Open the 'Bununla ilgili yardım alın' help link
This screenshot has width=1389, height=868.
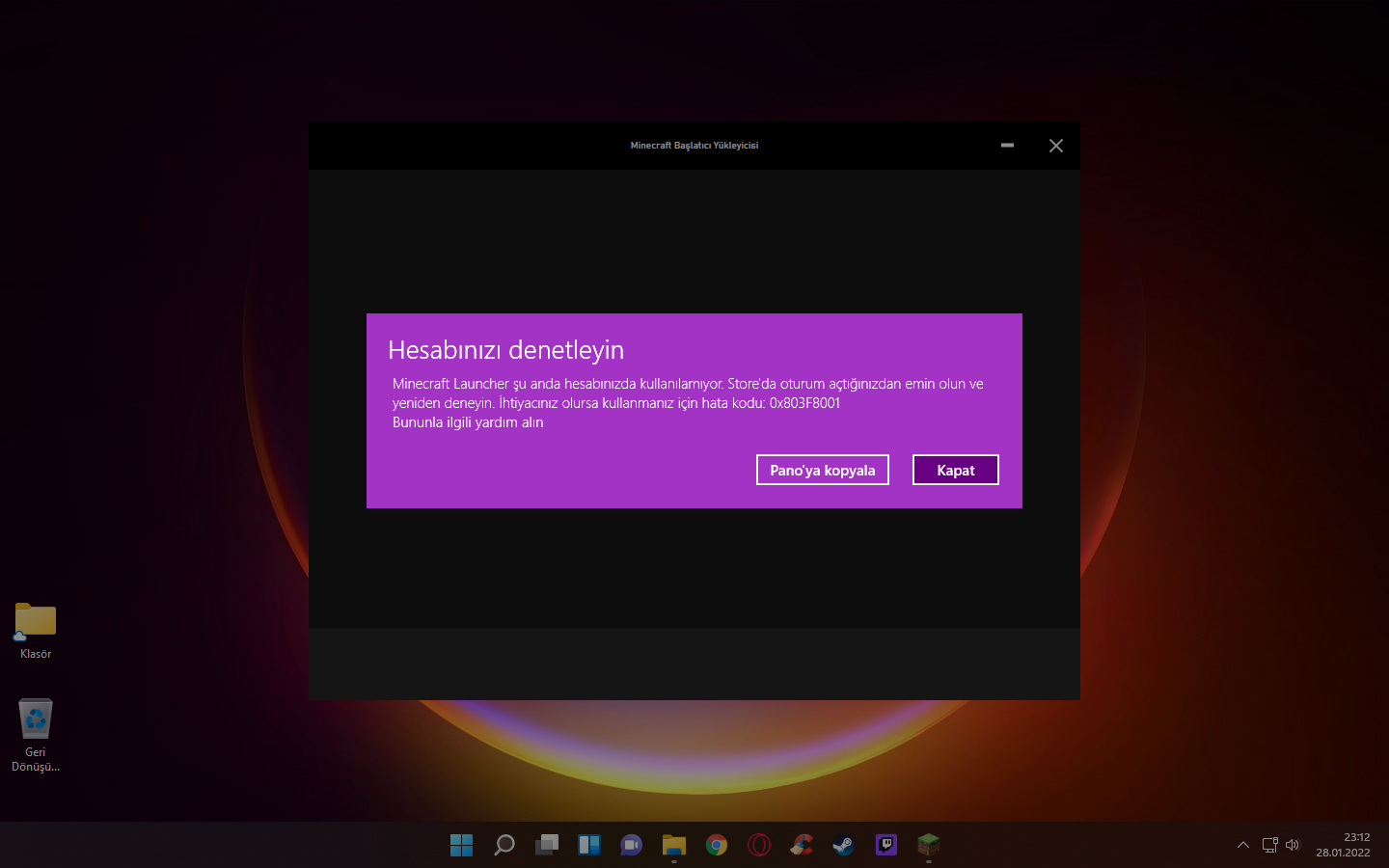click(468, 422)
